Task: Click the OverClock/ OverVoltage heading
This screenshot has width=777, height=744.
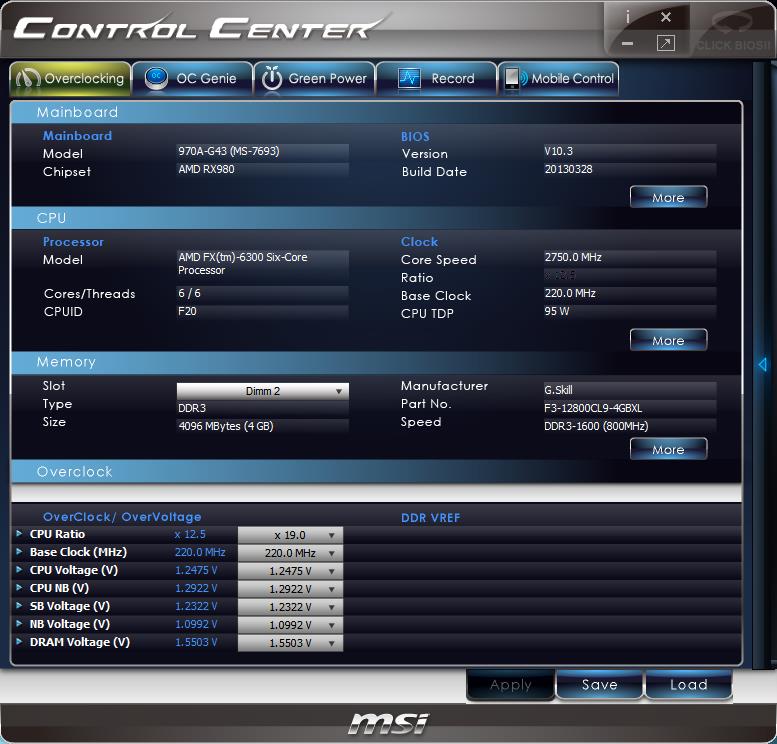Action: [122, 517]
